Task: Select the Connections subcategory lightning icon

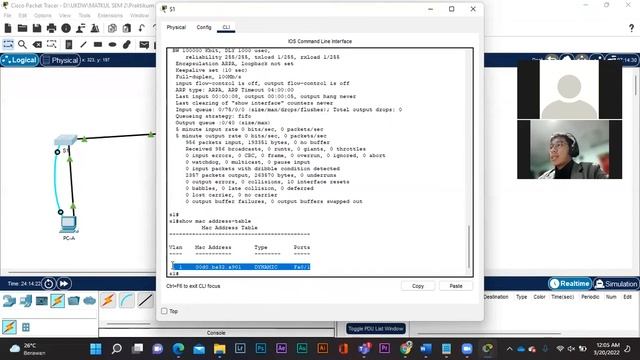Action: pyautogui.click(x=9, y=327)
